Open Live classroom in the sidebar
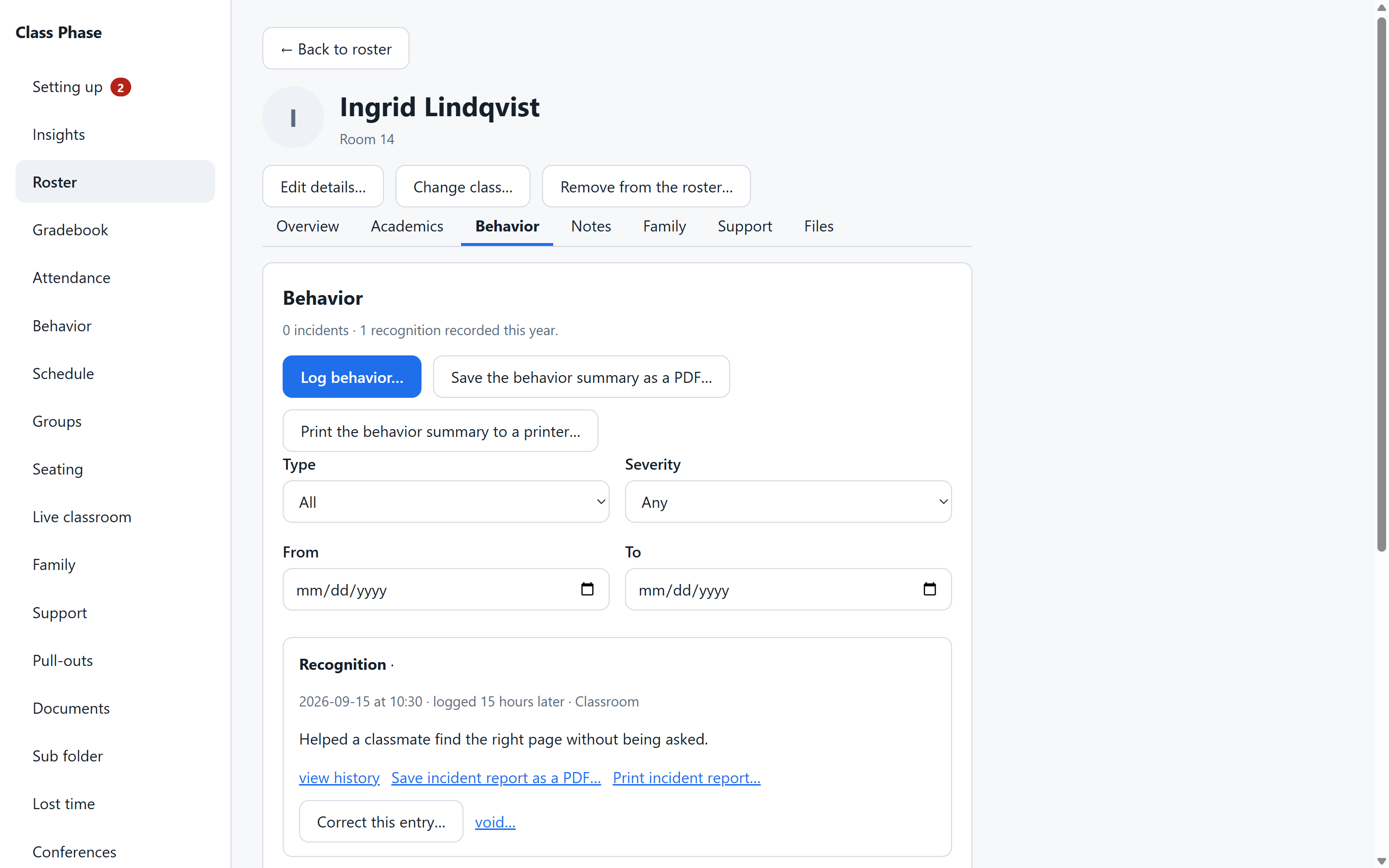This screenshot has height=868, width=1389. coord(115,516)
